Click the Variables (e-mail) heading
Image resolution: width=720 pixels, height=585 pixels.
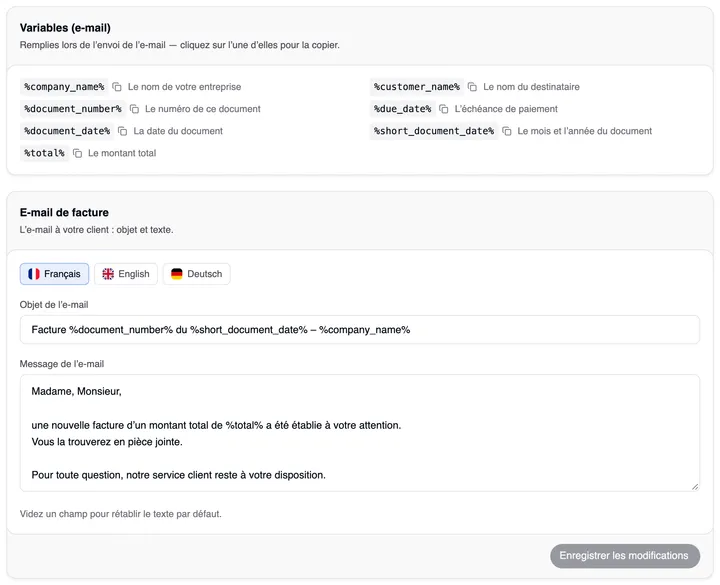(65, 28)
